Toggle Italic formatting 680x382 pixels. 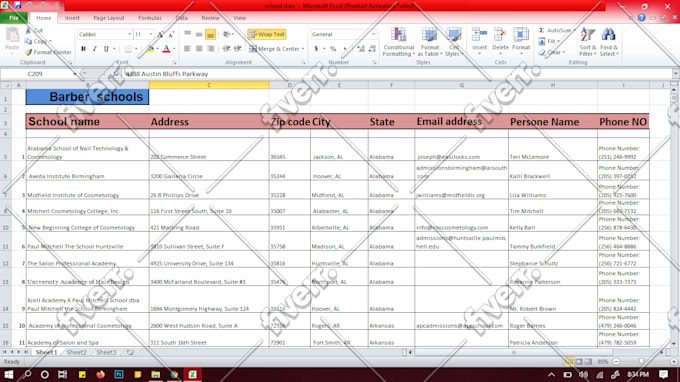(95, 49)
